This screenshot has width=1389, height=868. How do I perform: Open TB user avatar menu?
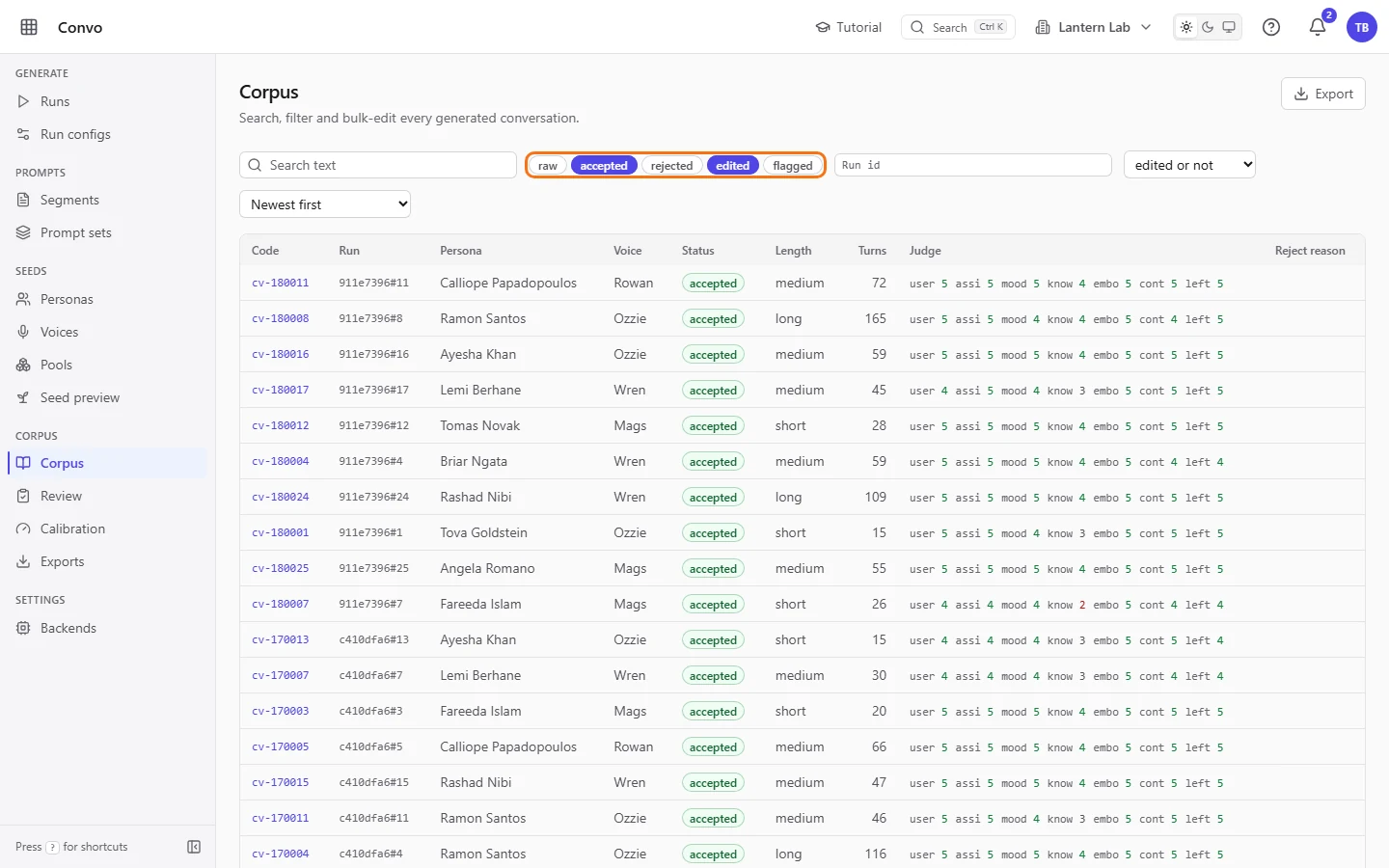[1362, 27]
